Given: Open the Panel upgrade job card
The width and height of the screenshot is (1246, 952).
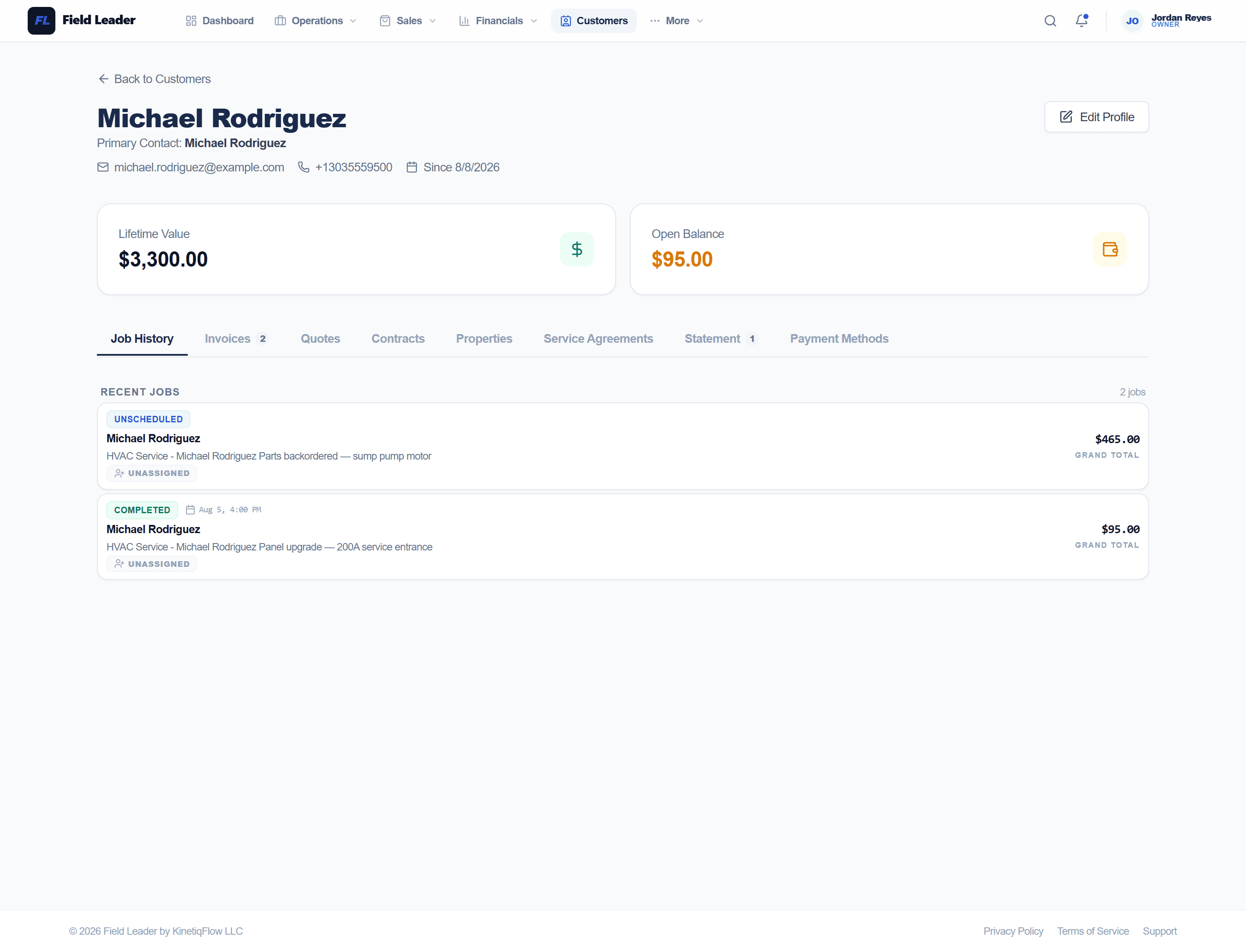Looking at the screenshot, I should click(x=623, y=536).
